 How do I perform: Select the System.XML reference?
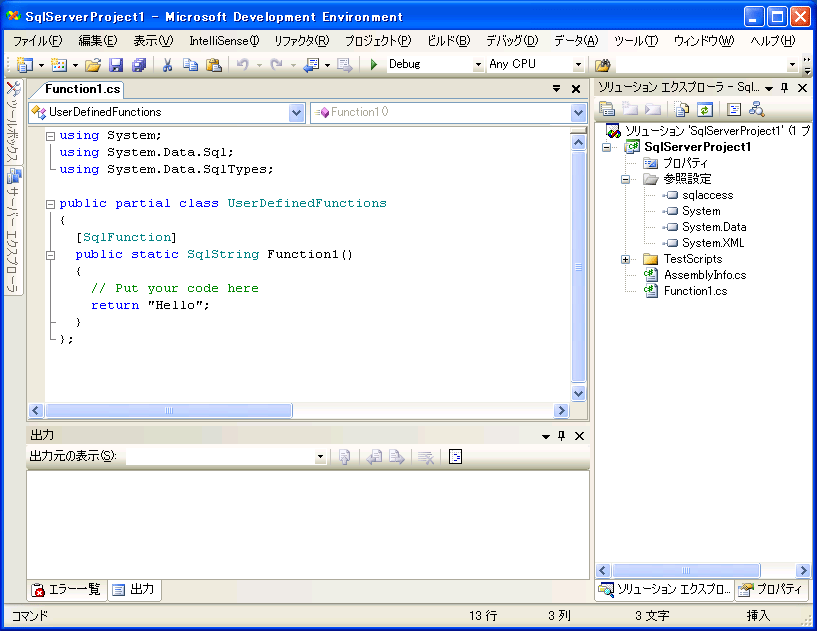click(x=713, y=243)
